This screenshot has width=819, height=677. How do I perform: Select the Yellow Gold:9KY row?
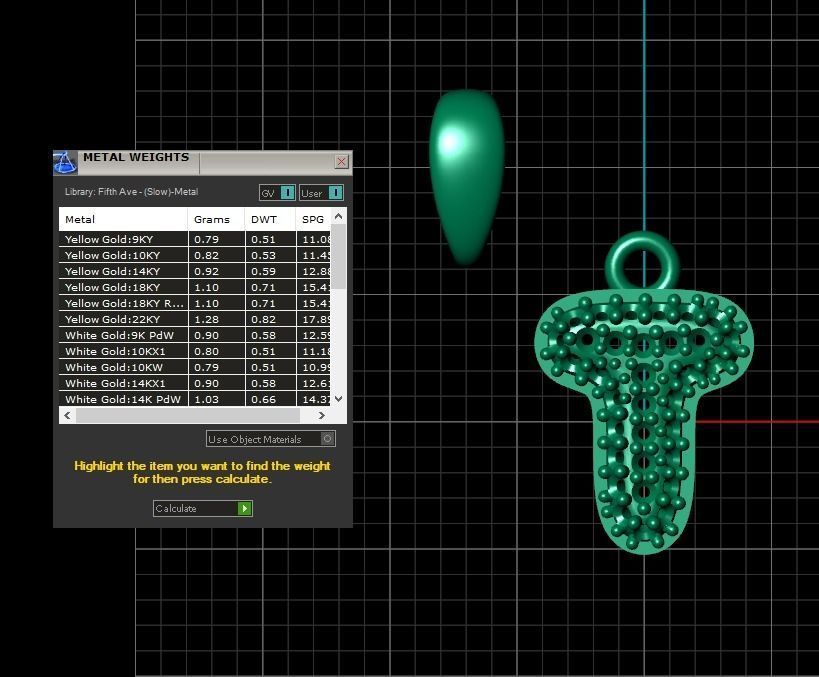pyautogui.click(x=195, y=239)
